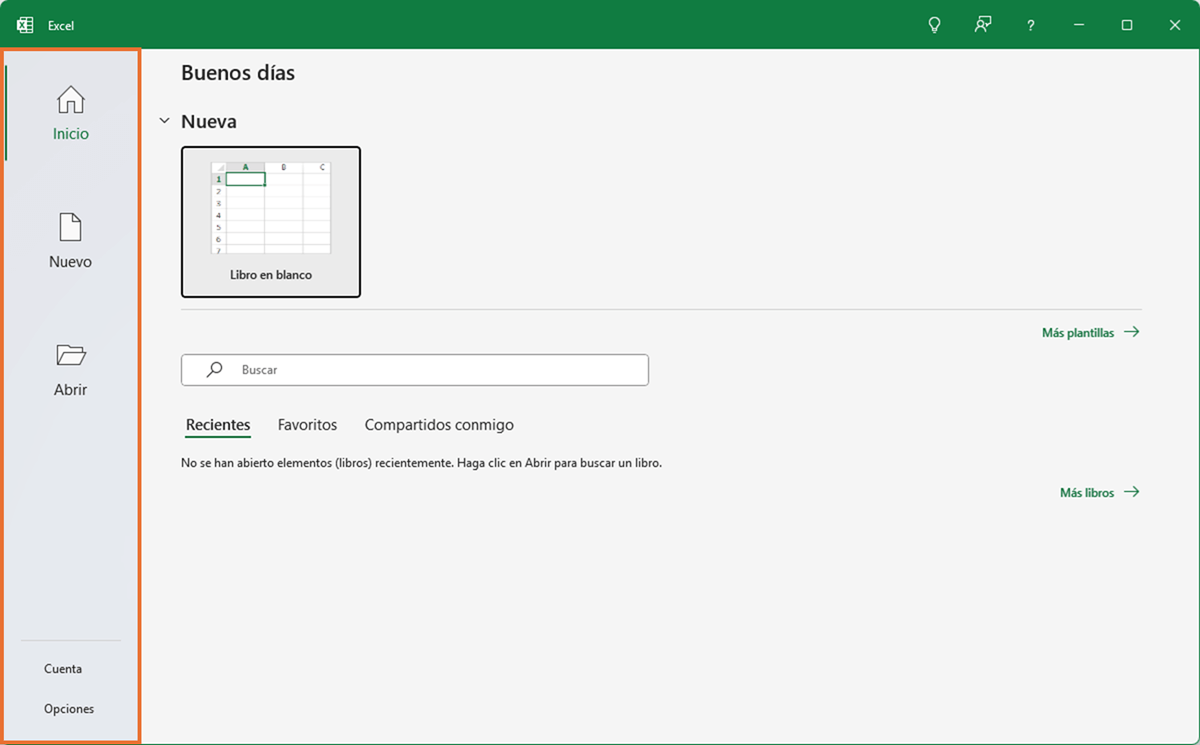Open help with the question mark icon
This screenshot has width=1200, height=745.
click(1031, 25)
